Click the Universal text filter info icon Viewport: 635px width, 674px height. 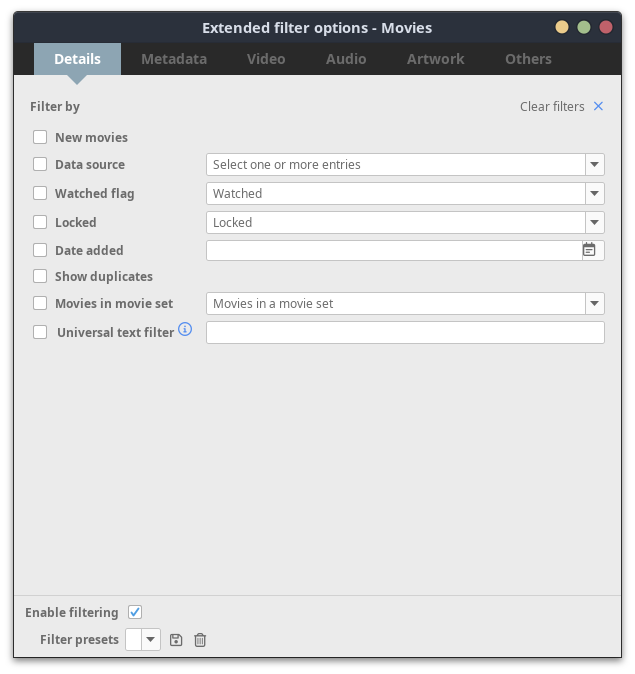point(185,330)
